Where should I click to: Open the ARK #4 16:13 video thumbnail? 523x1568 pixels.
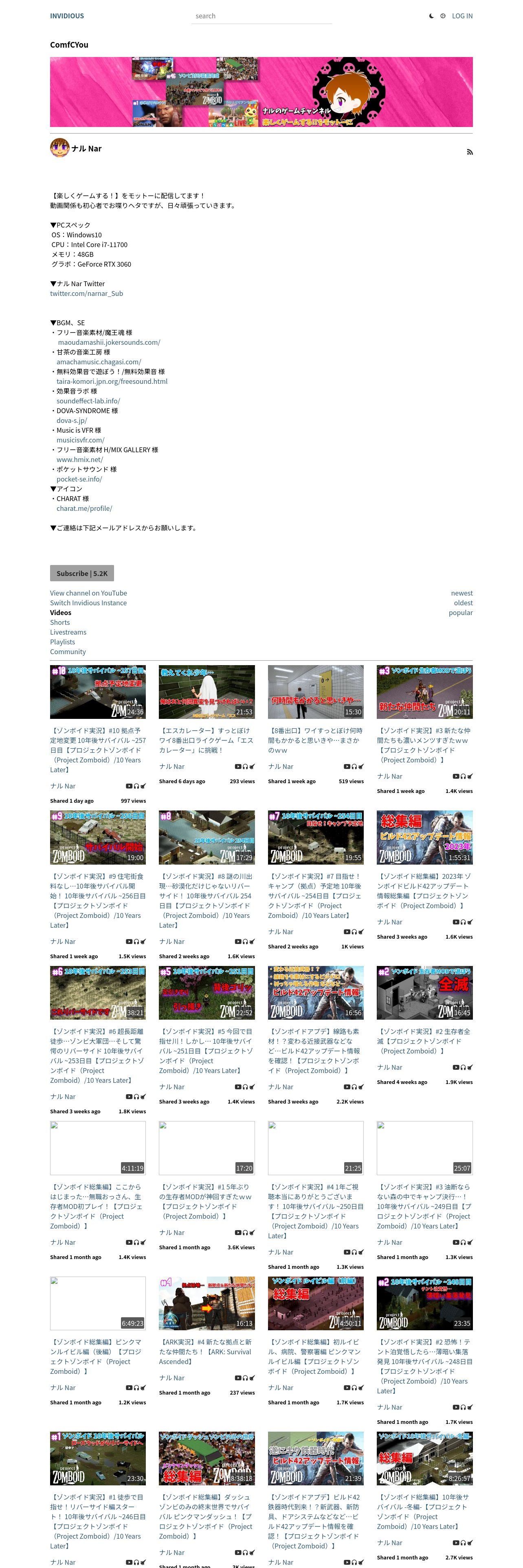(207, 1303)
